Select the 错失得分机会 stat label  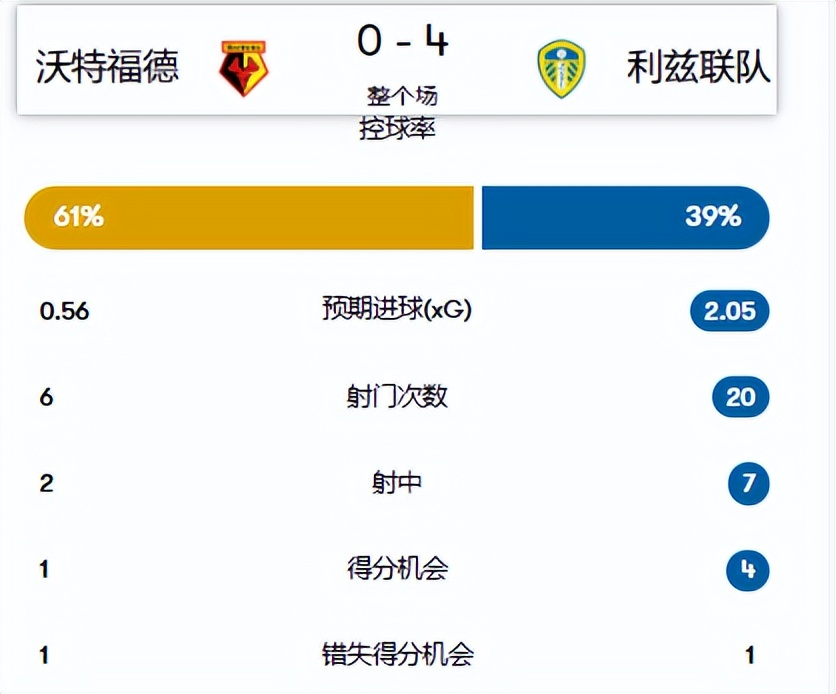click(397, 654)
